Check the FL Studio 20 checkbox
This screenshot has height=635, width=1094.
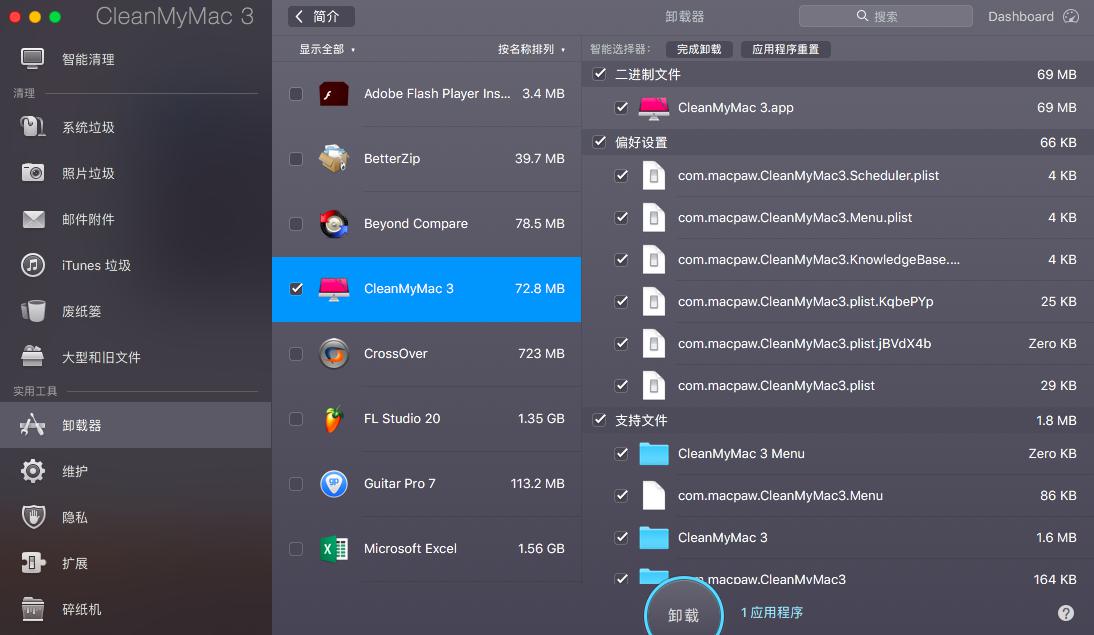[296, 419]
